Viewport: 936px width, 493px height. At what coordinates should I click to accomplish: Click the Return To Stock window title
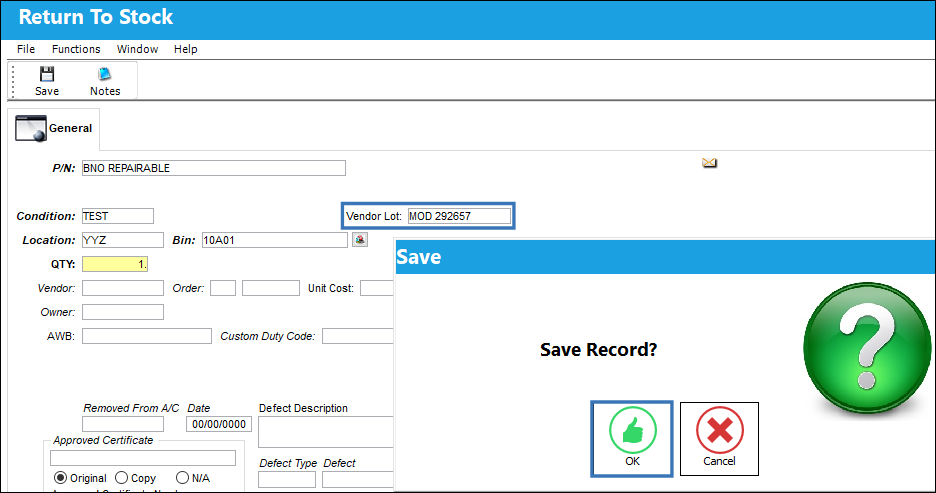(96, 17)
